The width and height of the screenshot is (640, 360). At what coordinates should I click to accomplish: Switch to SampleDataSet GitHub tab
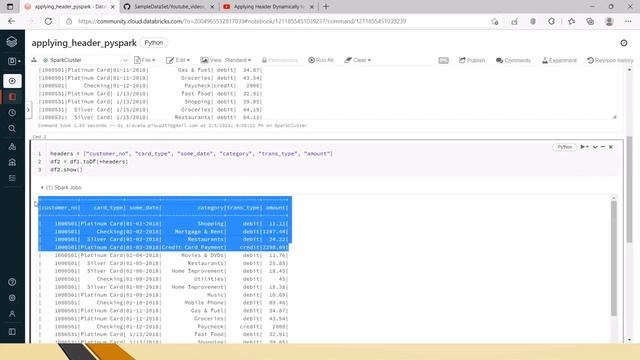(169, 7)
